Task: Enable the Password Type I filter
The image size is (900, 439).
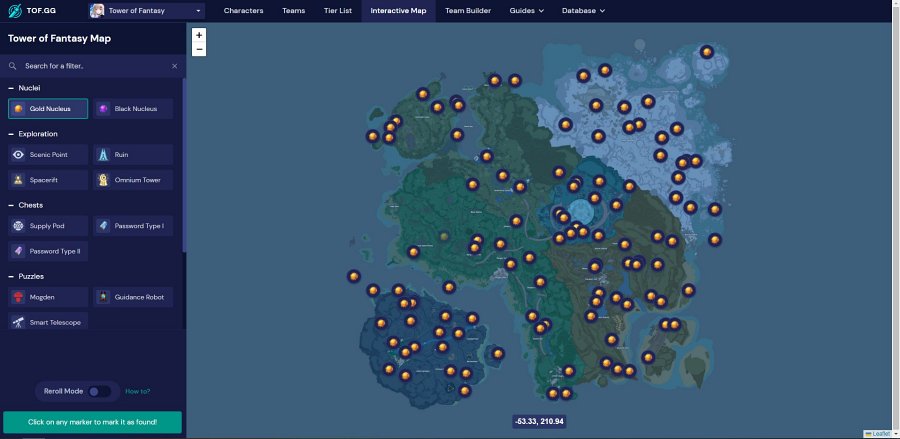Action: 133,226
